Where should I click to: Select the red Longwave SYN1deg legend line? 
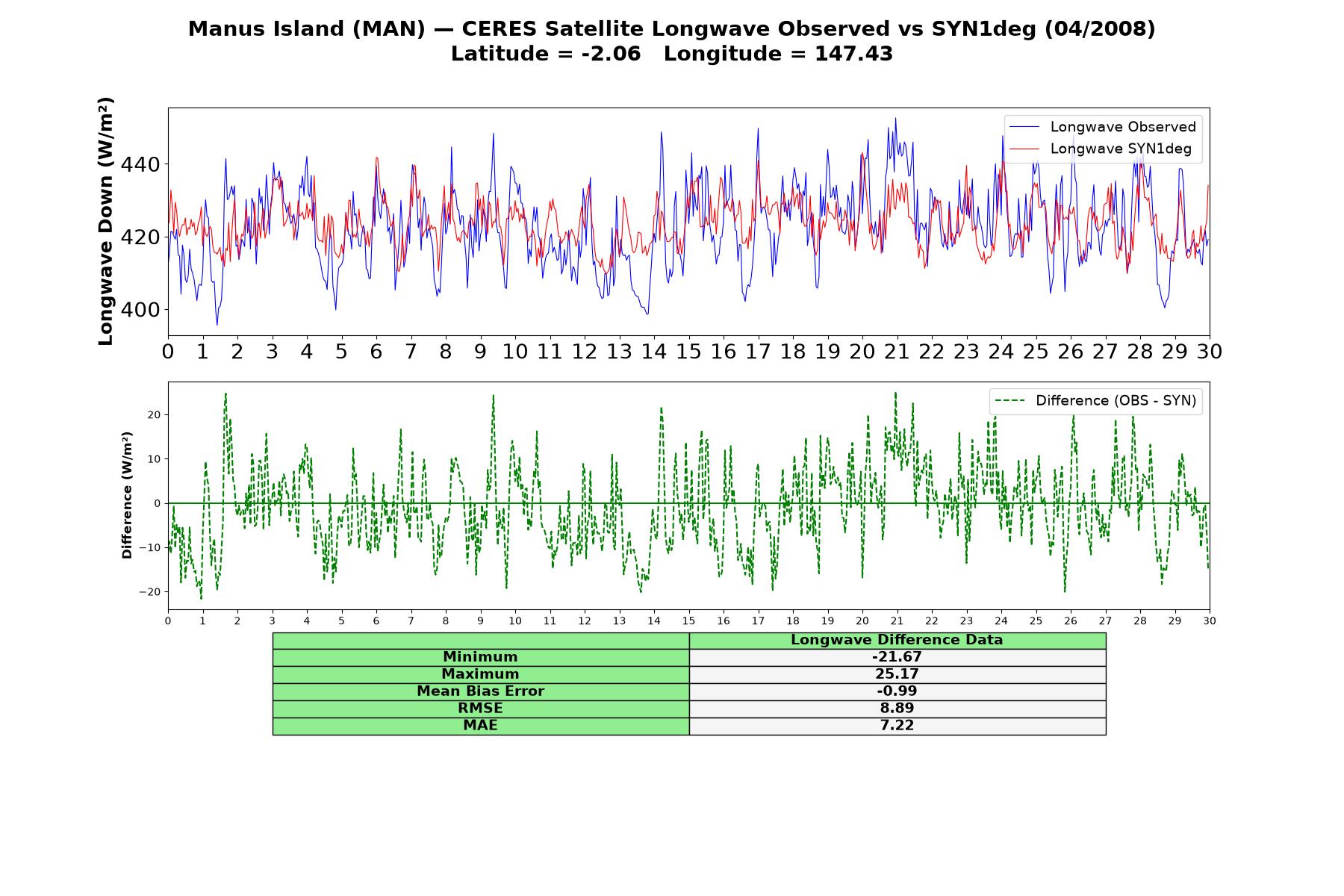(x=1024, y=149)
